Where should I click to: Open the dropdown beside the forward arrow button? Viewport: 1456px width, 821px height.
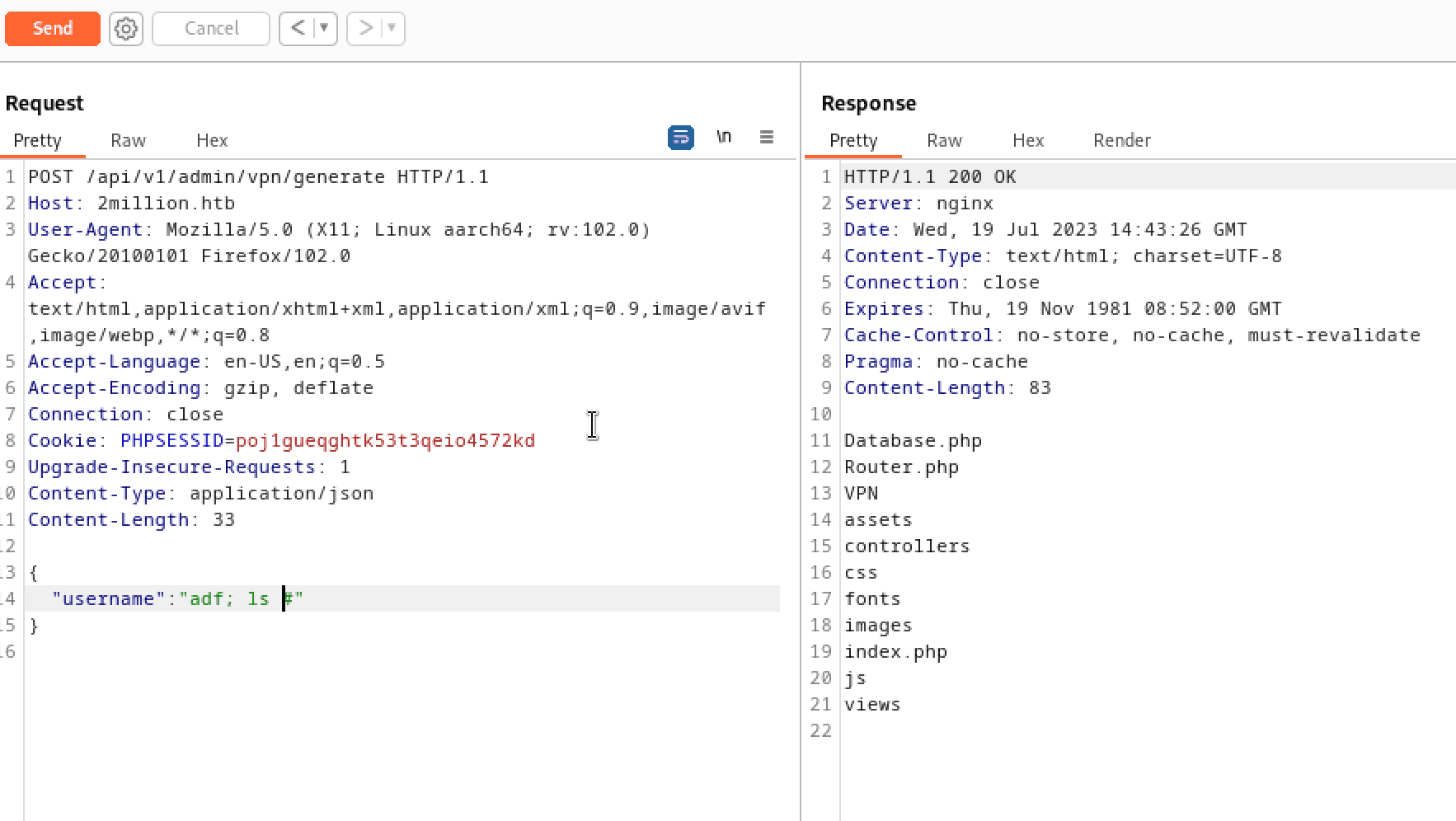(390, 28)
